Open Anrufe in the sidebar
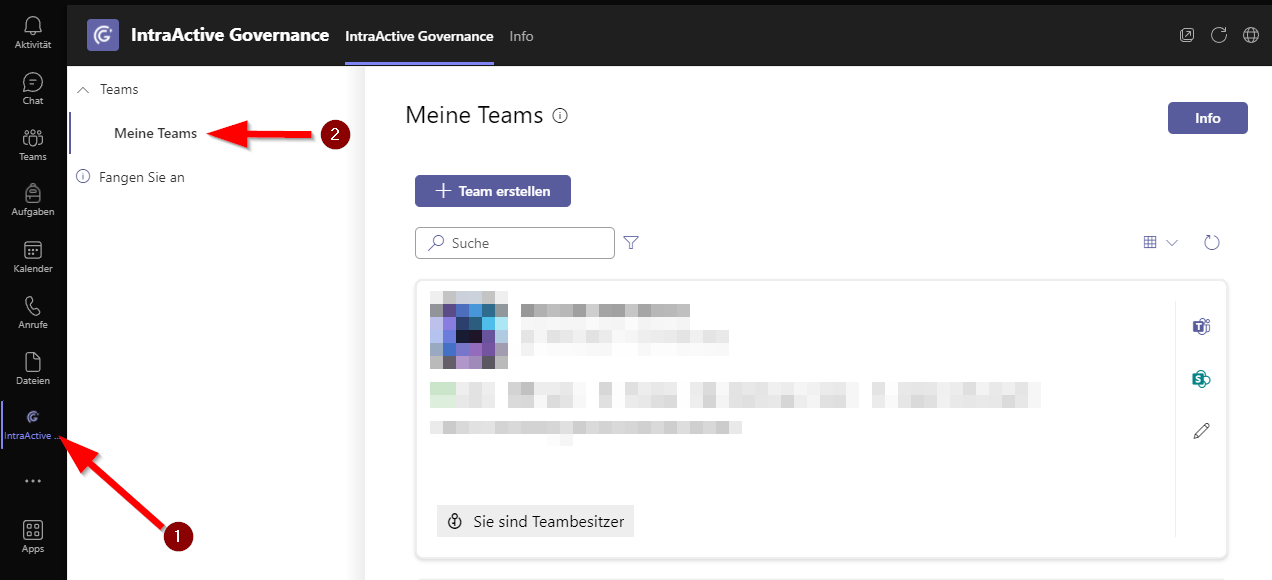 [x=33, y=313]
